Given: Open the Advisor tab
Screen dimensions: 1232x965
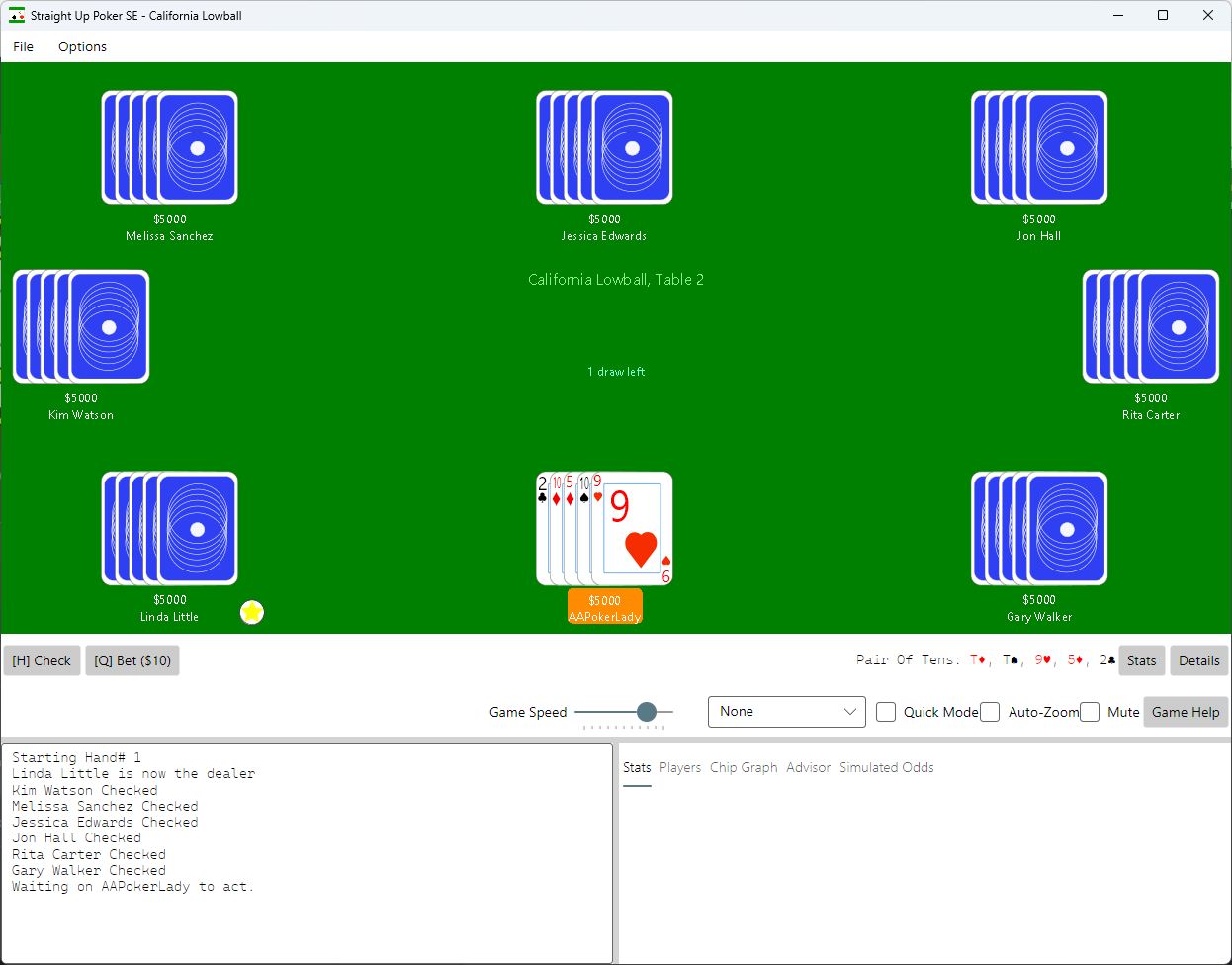Looking at the screenshot, I should click(809, 767).
